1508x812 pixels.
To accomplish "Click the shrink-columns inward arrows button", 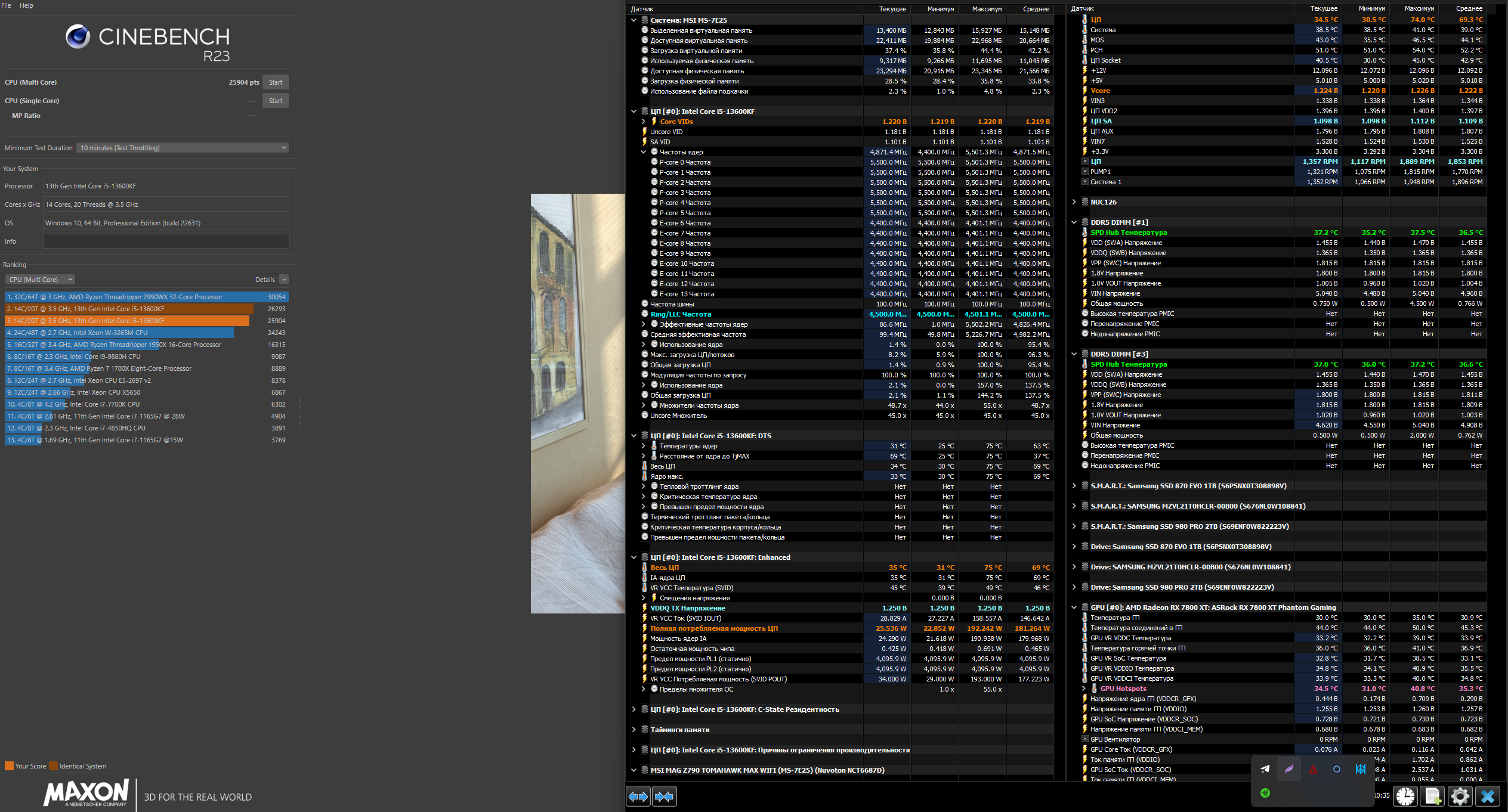I will [664, 796].
